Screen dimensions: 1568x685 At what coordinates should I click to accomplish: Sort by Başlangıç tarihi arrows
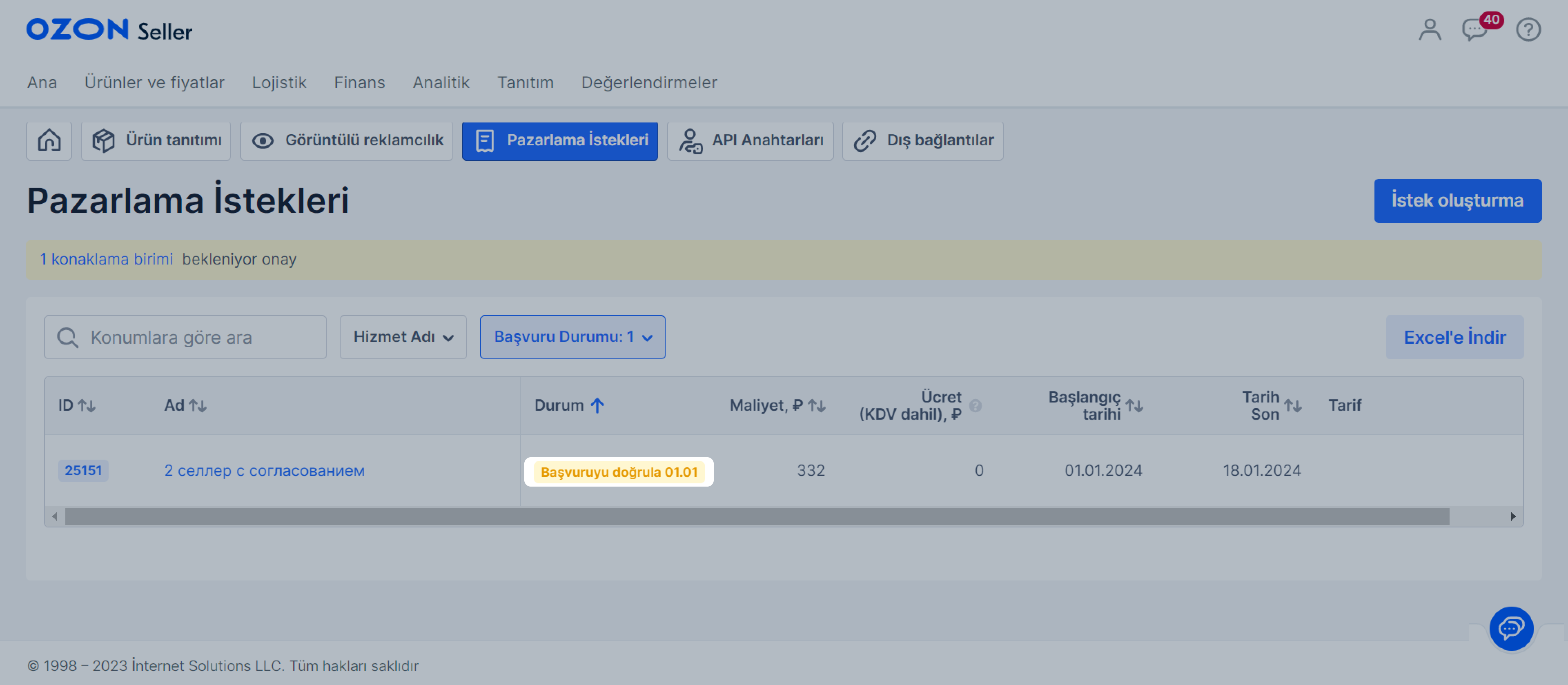point(1134,405)
